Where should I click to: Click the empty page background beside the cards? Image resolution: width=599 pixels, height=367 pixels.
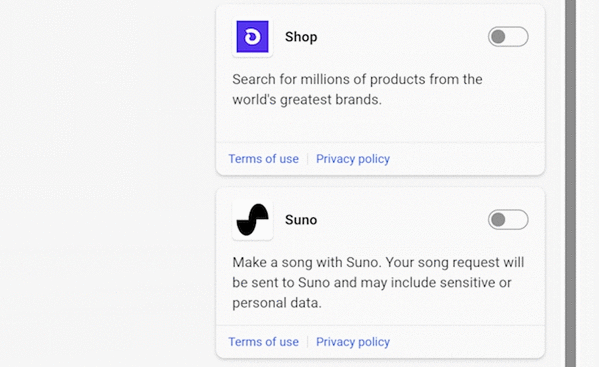click(107, 183)
